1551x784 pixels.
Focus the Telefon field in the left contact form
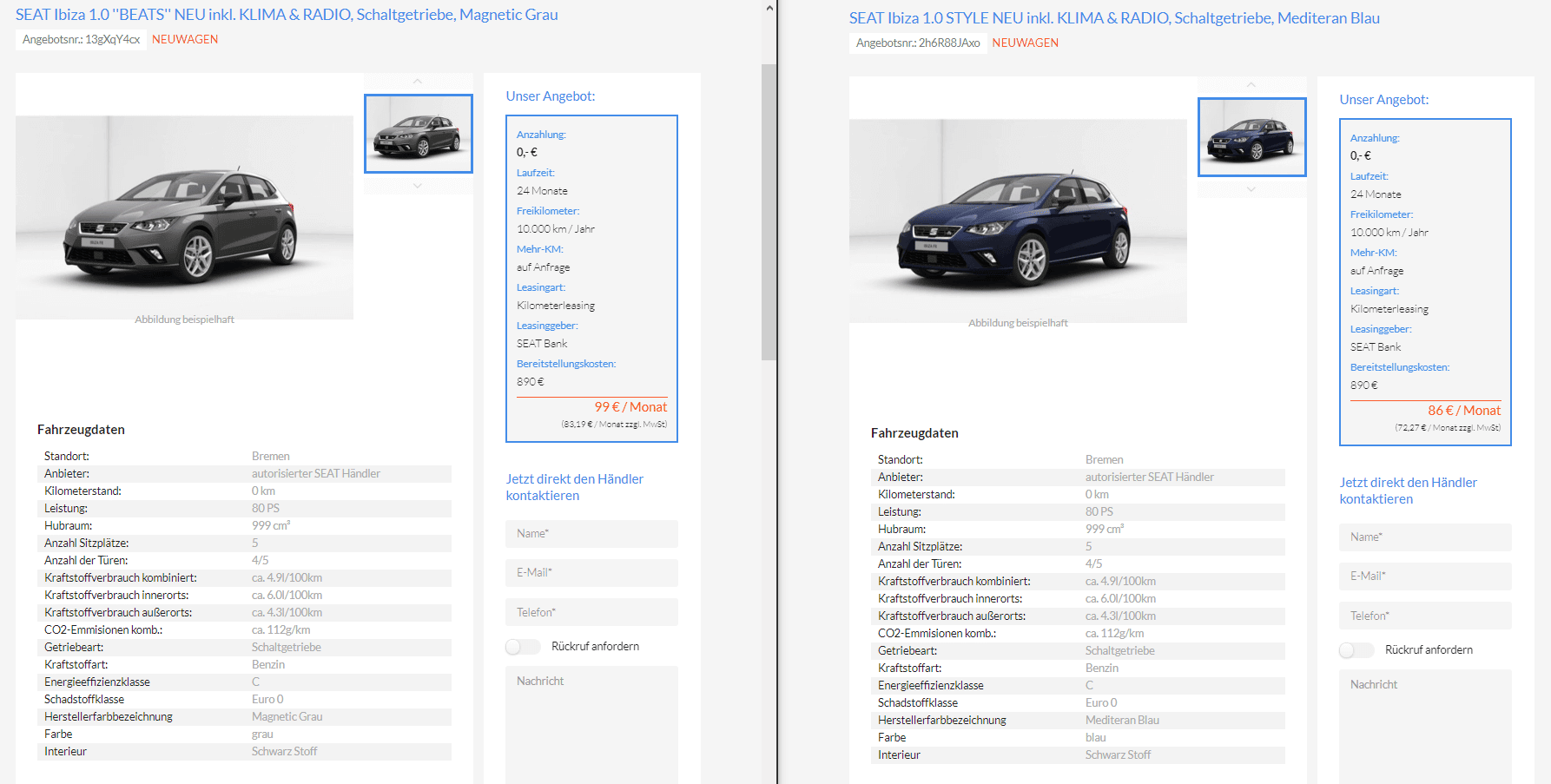[591, 612]
